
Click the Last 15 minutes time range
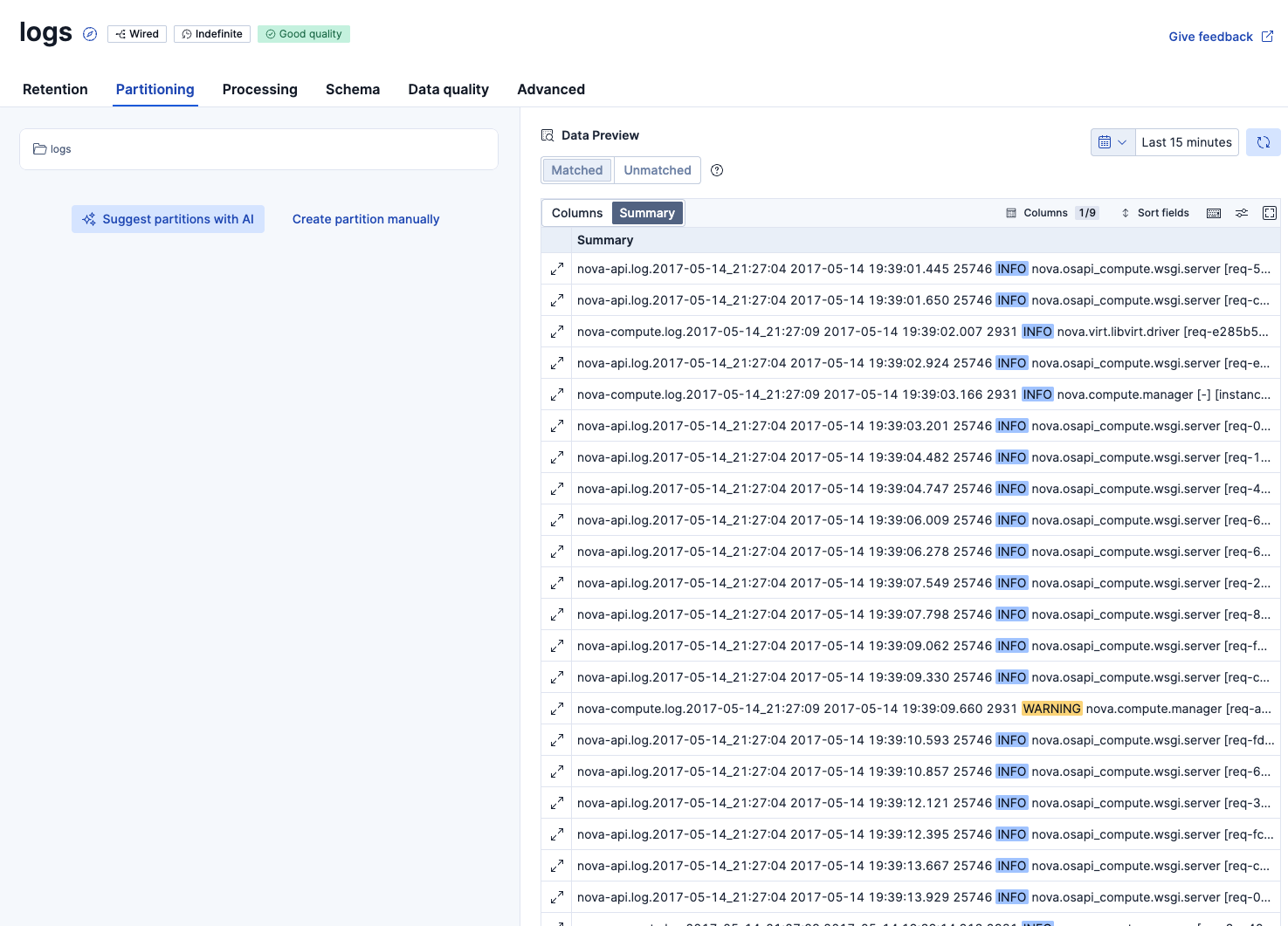coord(1187,142)
